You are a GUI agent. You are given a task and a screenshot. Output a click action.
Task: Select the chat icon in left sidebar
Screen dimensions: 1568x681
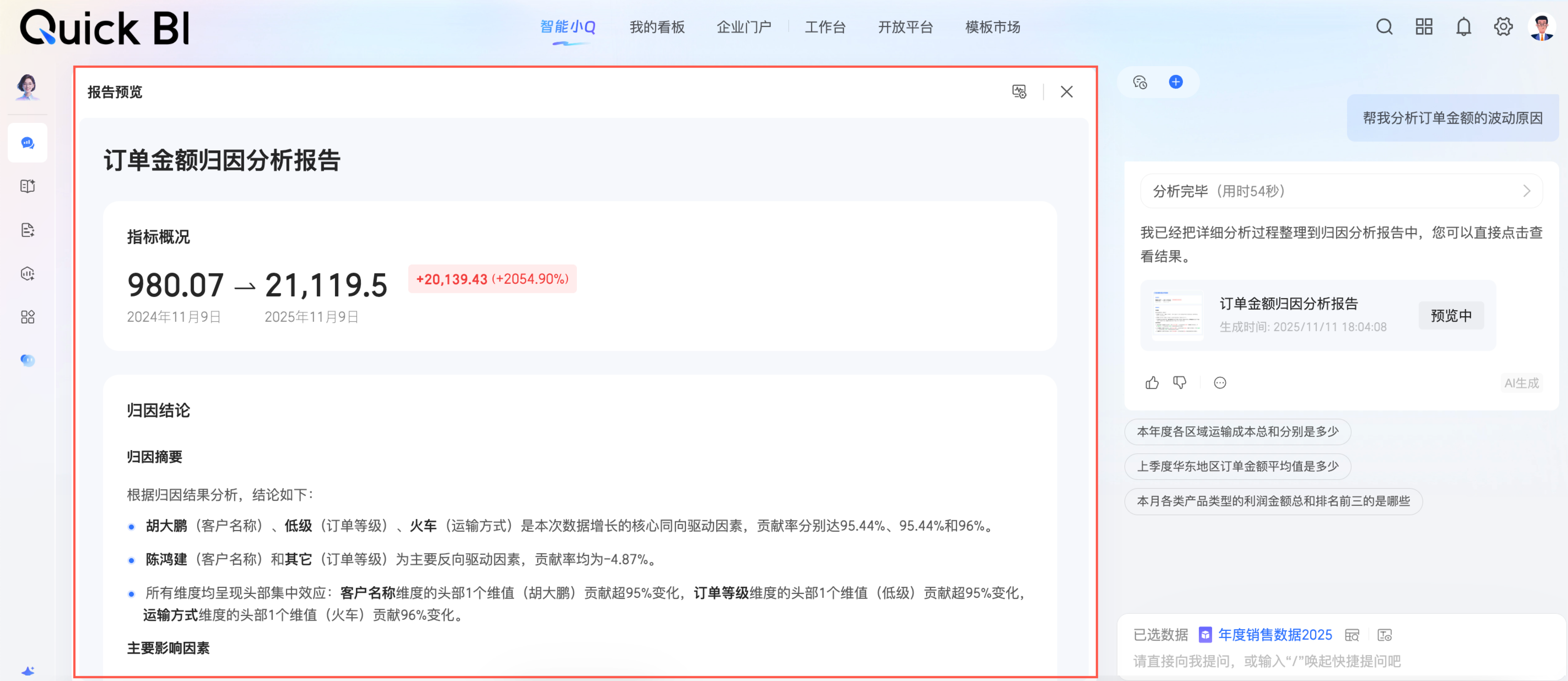(27, 143)
